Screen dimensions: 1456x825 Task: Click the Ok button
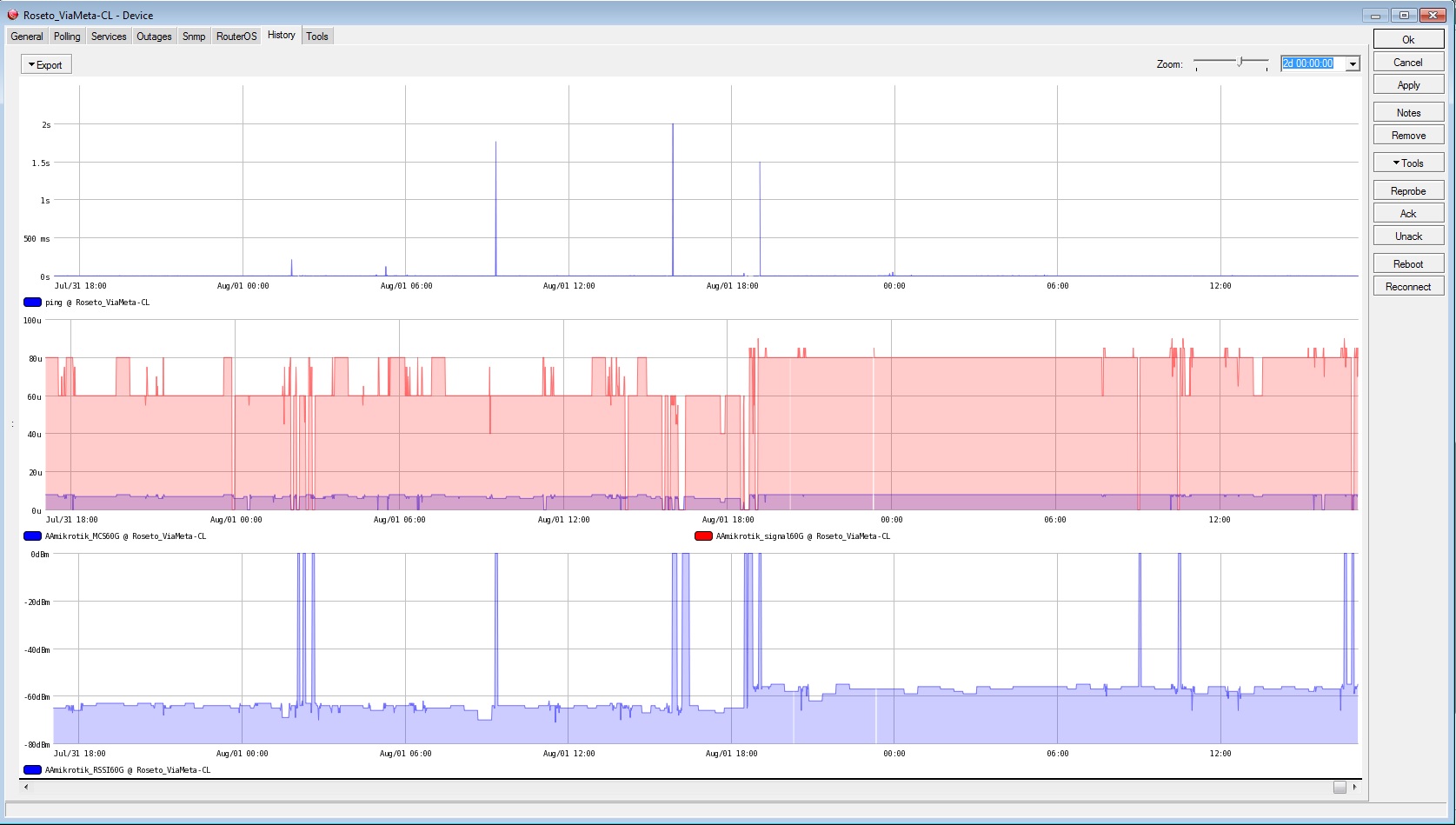[x=1408, y=39]
